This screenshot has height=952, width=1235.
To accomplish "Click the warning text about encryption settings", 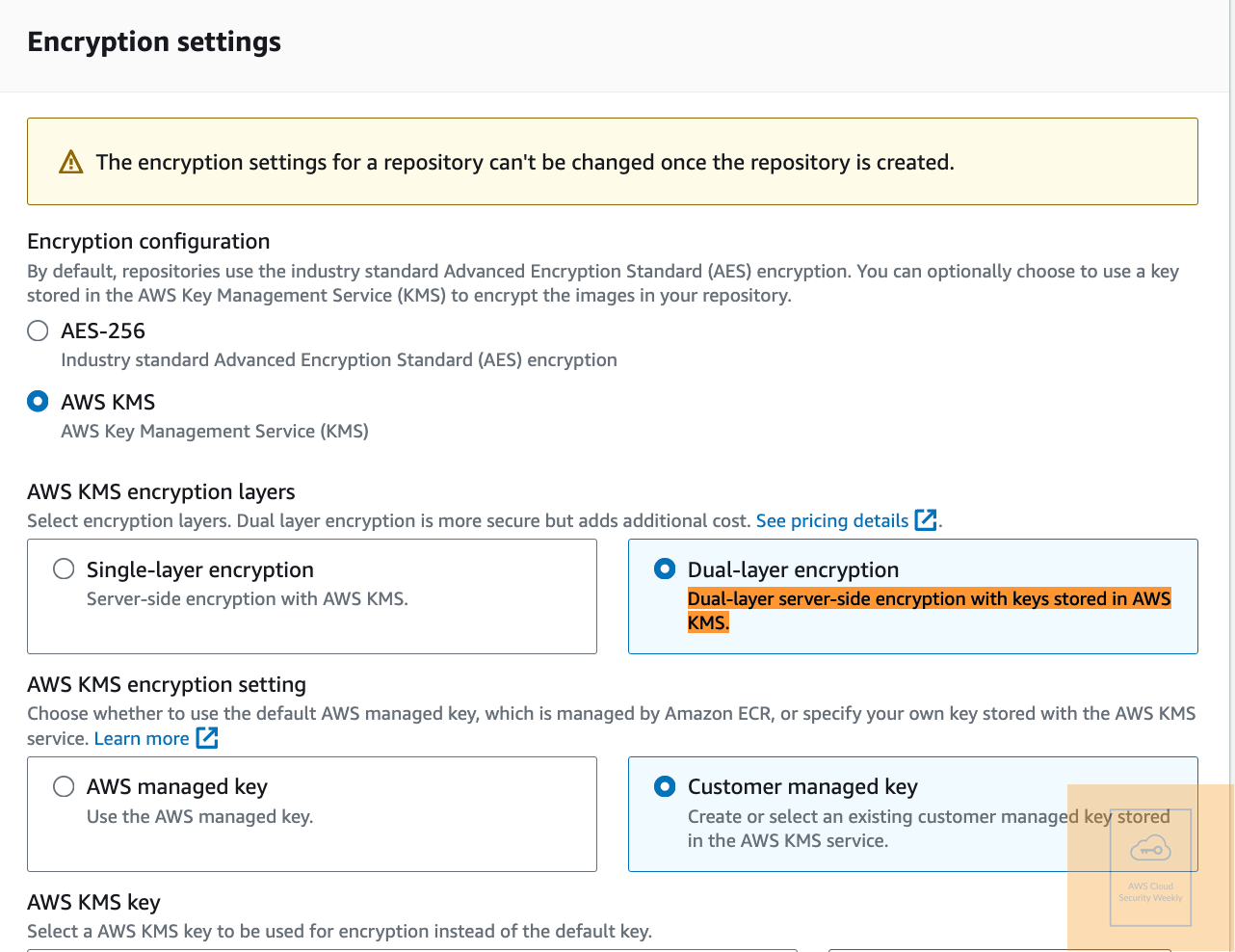I will (x=525, y=162).
